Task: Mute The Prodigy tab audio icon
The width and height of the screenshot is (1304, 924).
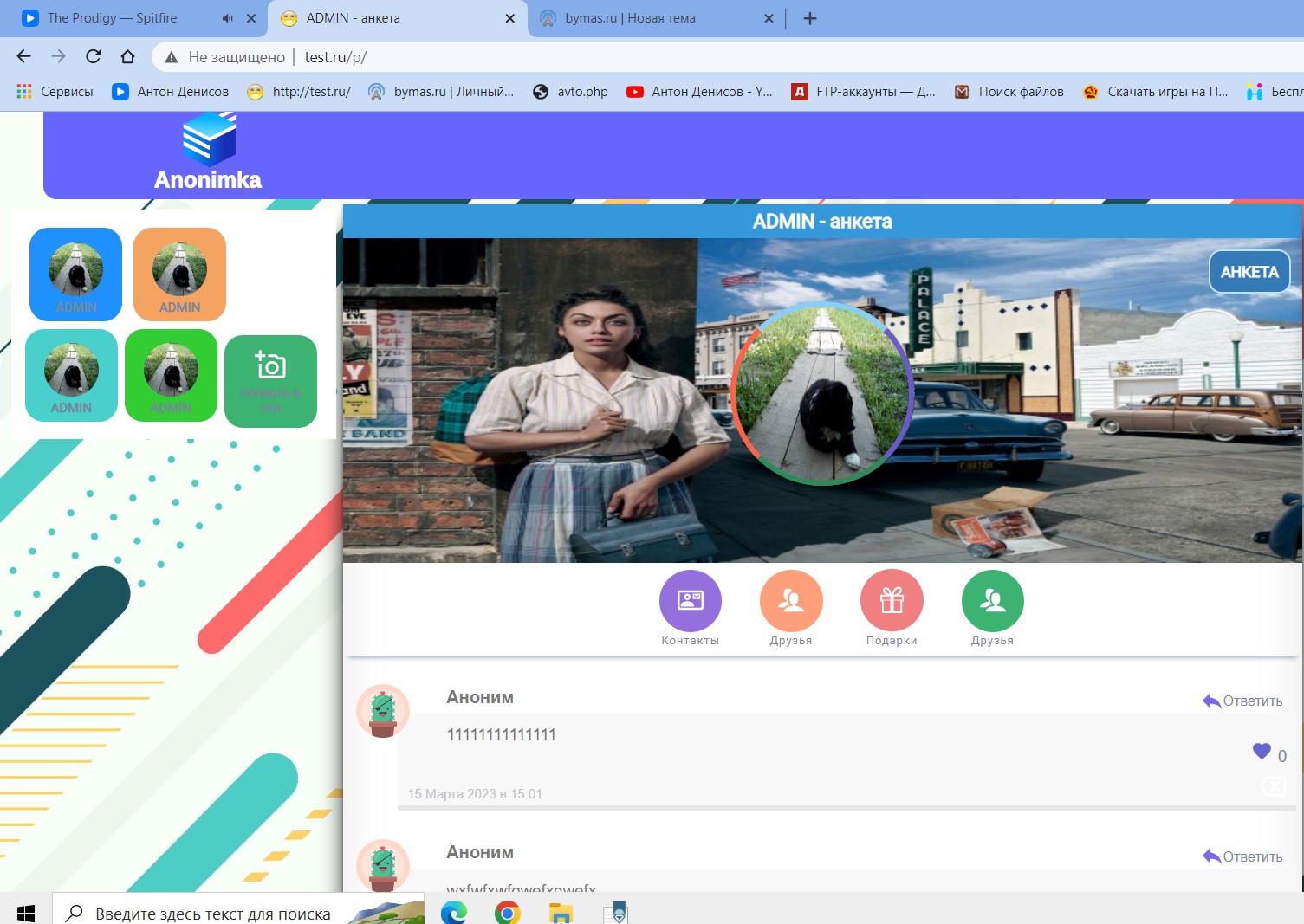Action: (227, 18)
